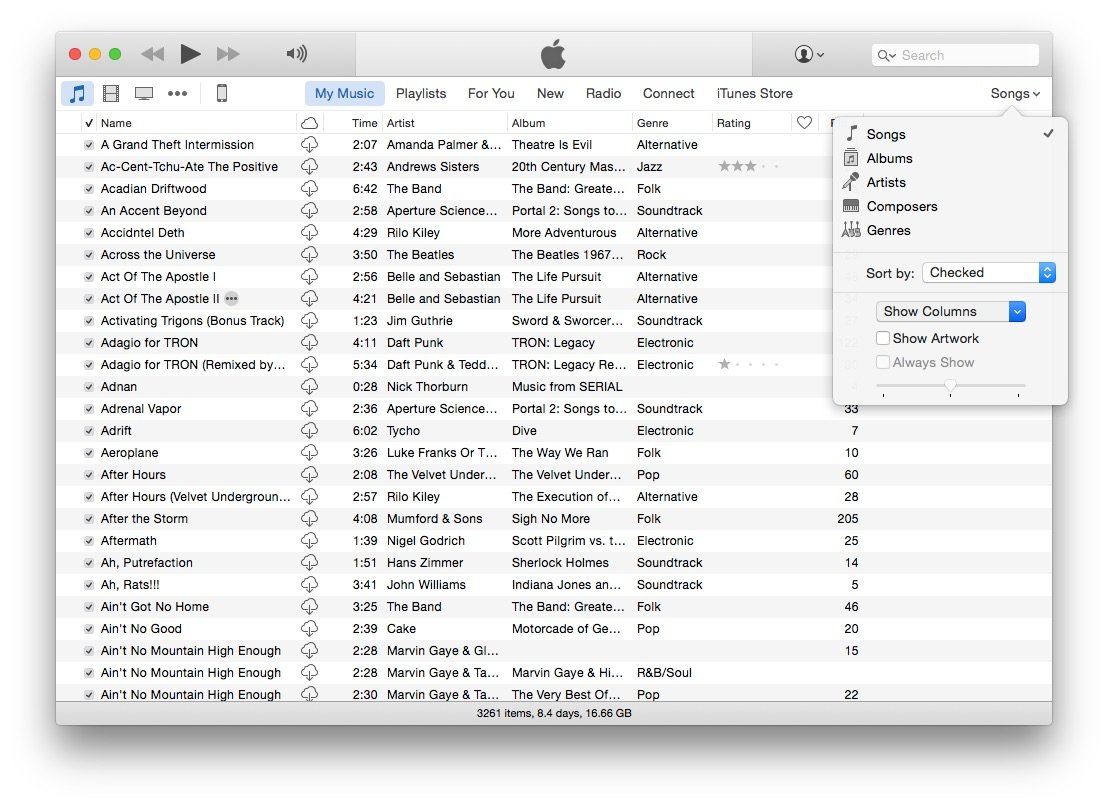This screenshot has height=805, width=1108.
Task: Sort by the heart Love column header
Action: [804, 122]
